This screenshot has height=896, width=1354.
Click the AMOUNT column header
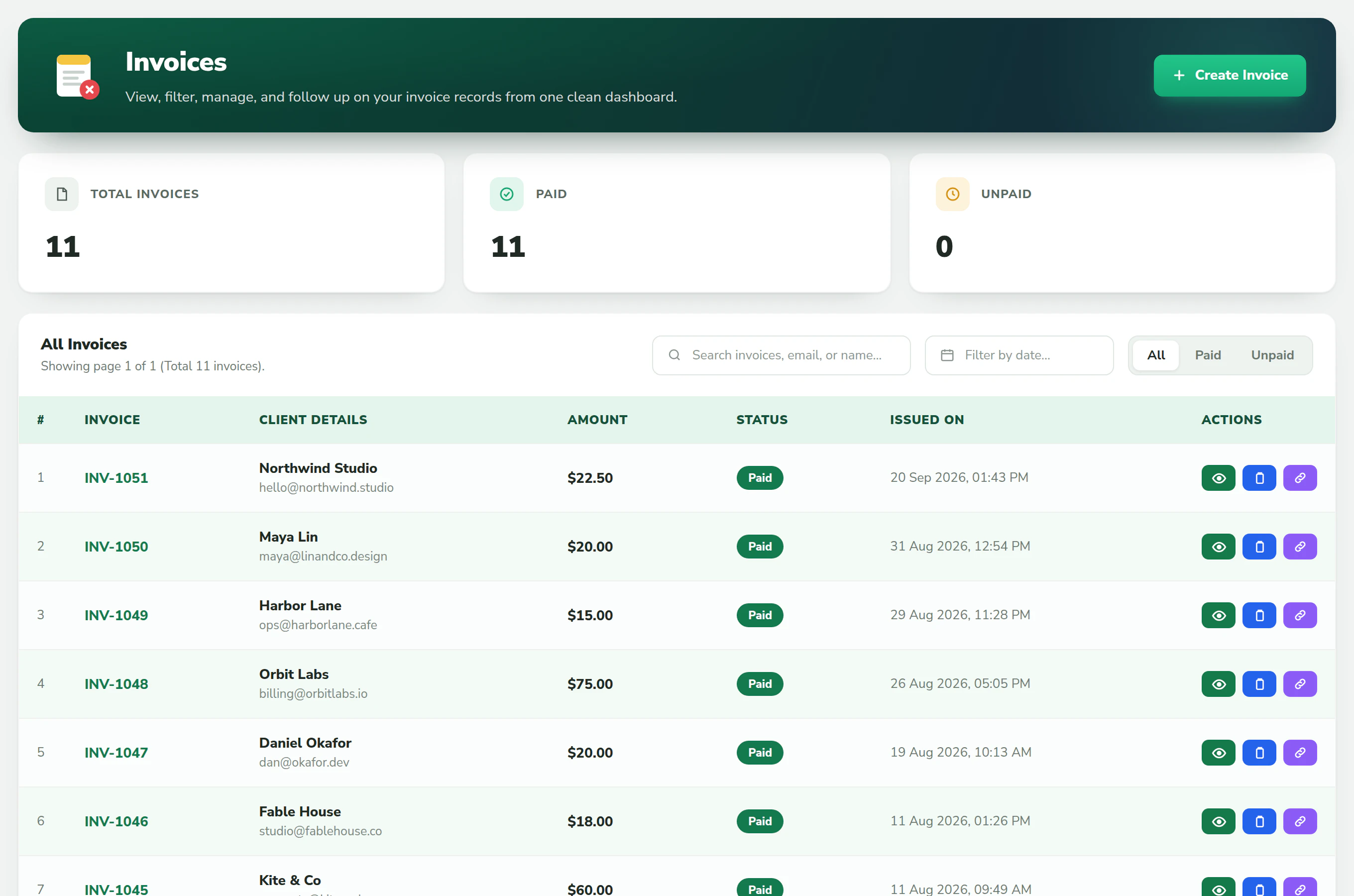[x=597, y=420]
